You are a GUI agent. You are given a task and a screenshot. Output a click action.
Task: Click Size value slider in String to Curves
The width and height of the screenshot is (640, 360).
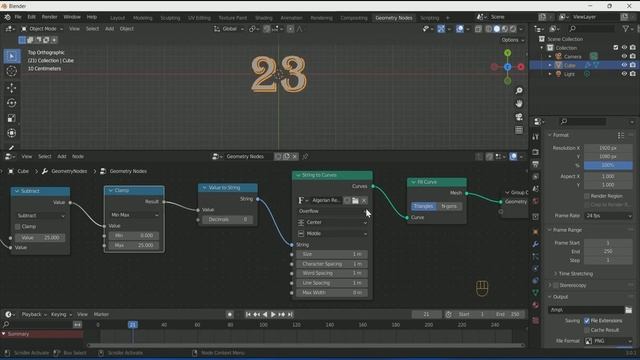tap(332, 254)
